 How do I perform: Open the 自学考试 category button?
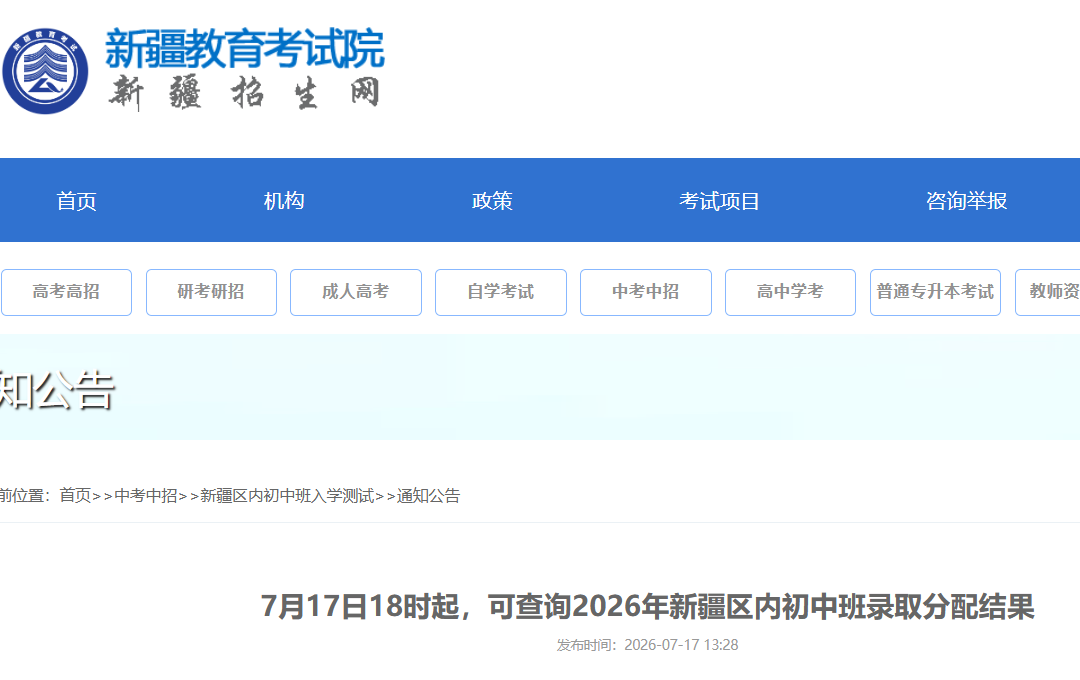coord(501,292)
